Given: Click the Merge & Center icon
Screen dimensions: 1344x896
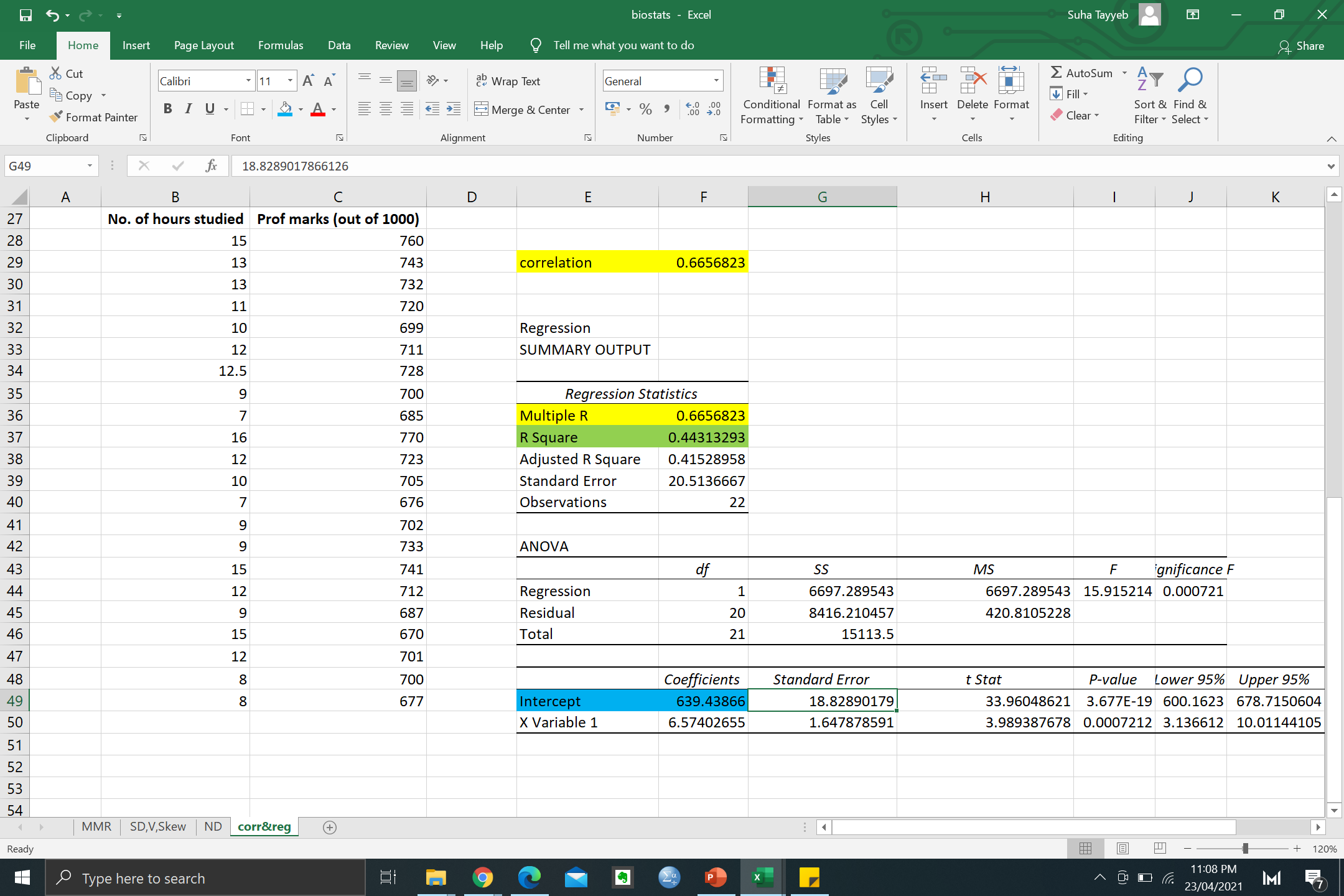Looking at the screenshot, I should [481, 110].
